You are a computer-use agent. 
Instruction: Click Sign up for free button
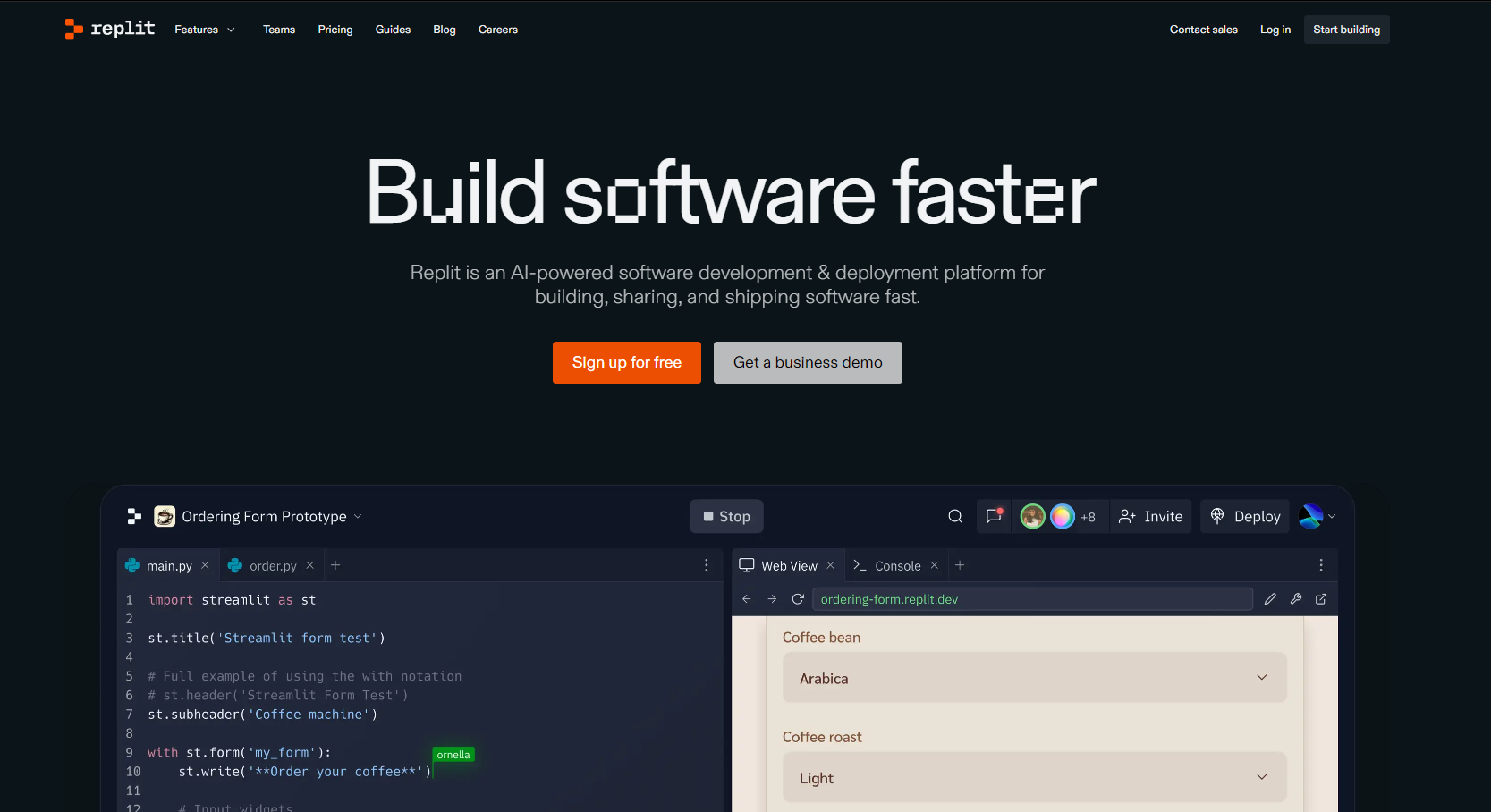(x=626, y=362)
